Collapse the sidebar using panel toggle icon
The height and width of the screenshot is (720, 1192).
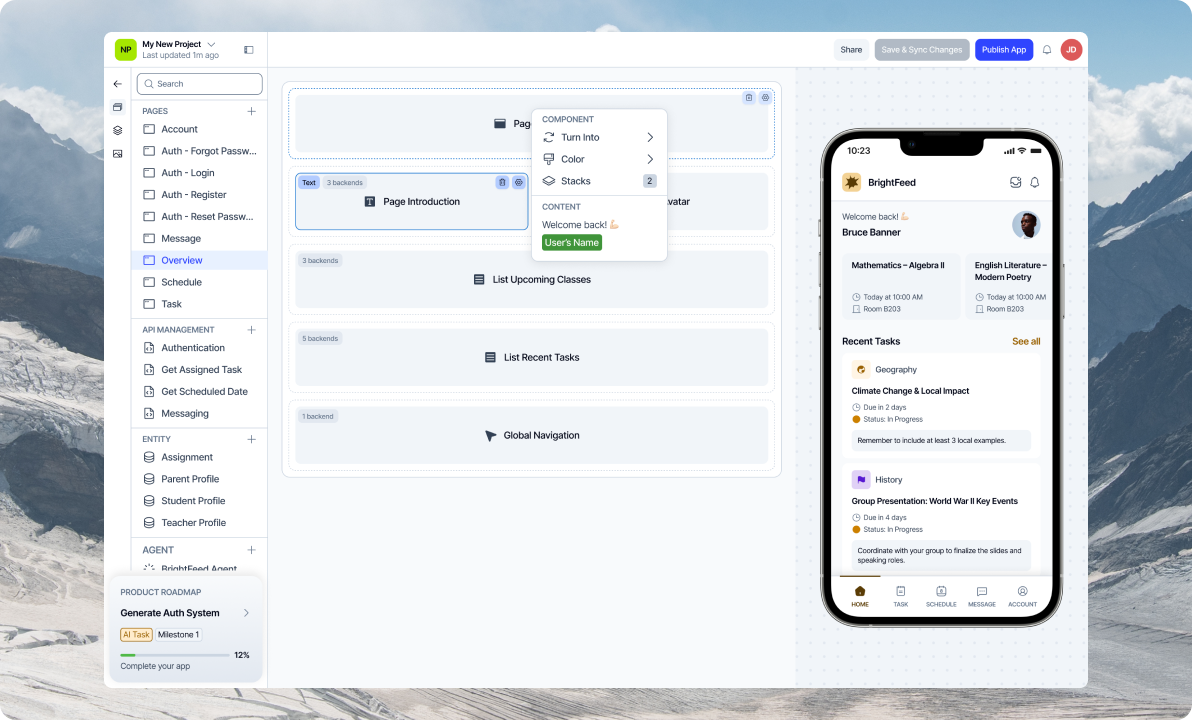[249, 50]
